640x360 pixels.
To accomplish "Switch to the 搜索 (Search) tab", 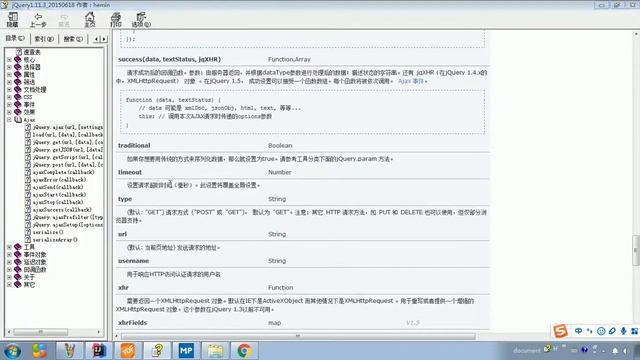I will (x=73, y=39).
